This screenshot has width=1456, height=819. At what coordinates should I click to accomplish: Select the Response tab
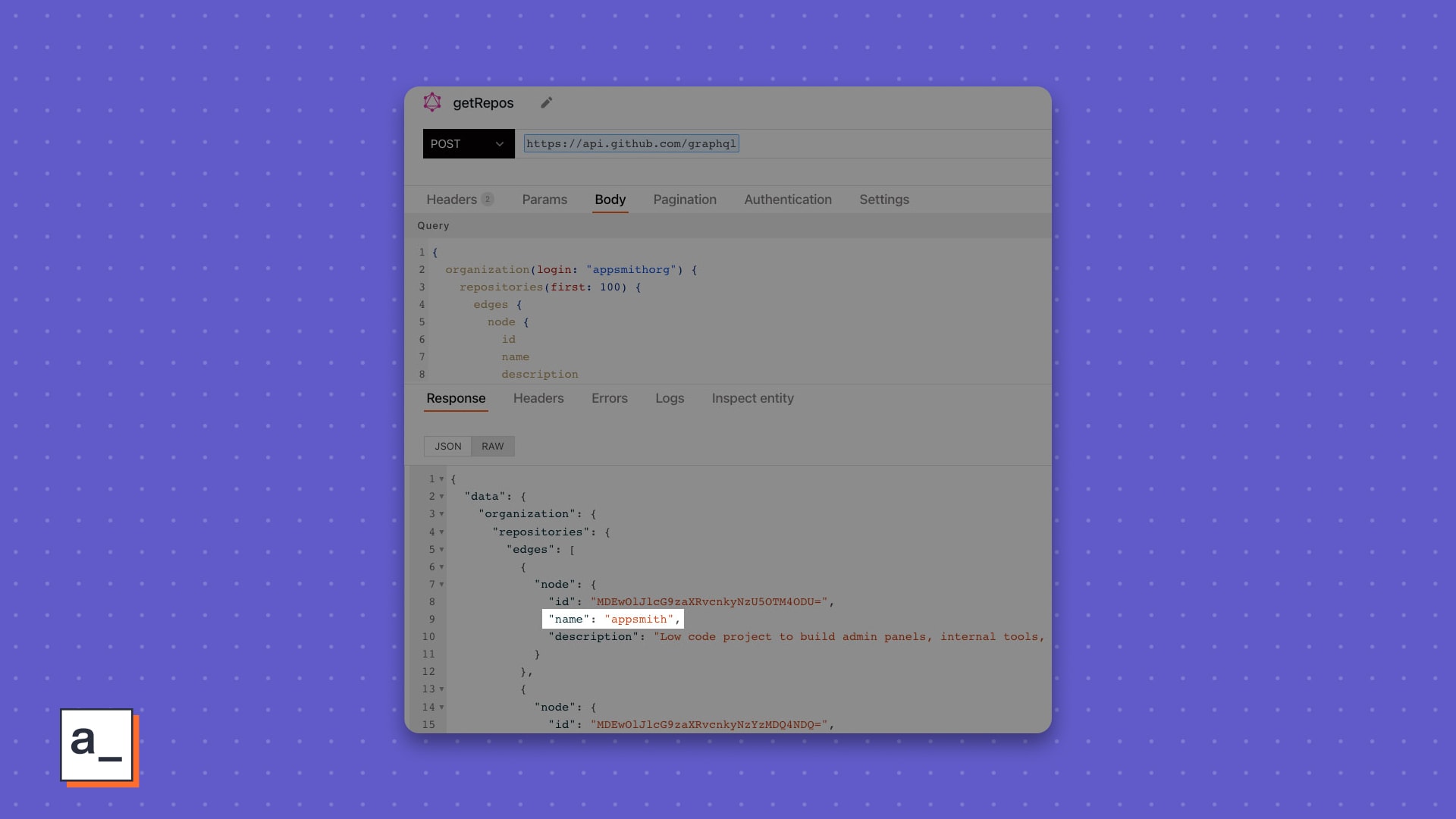click(456, 398)
